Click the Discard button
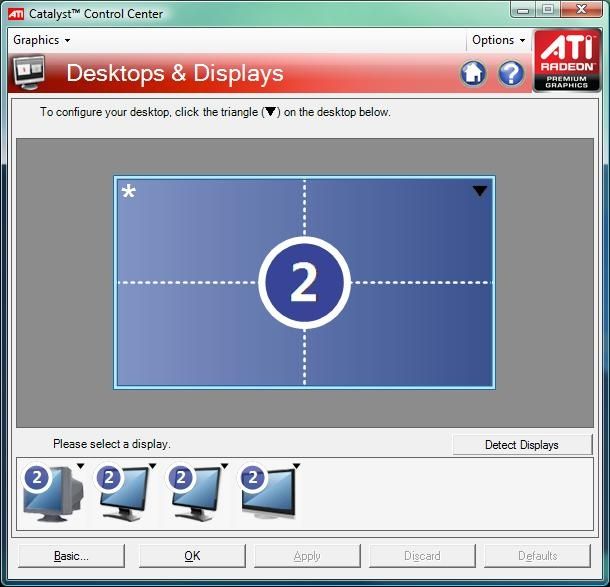 [422, 556]
